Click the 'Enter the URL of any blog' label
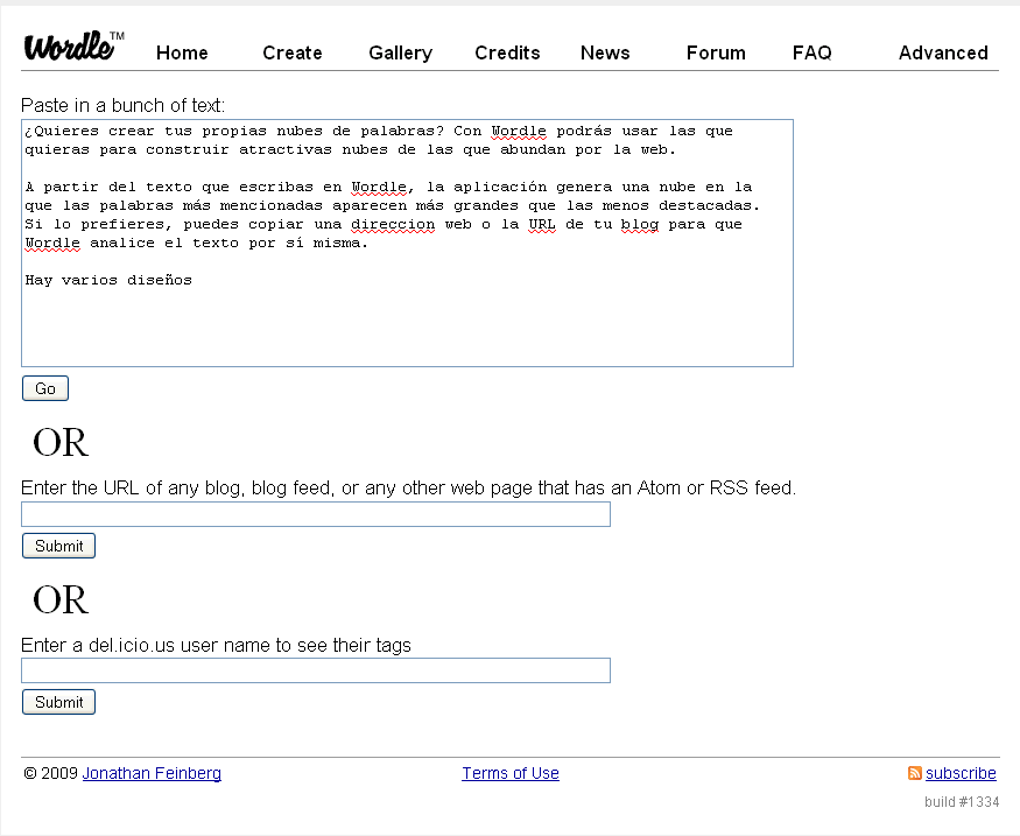 (409, 488)
